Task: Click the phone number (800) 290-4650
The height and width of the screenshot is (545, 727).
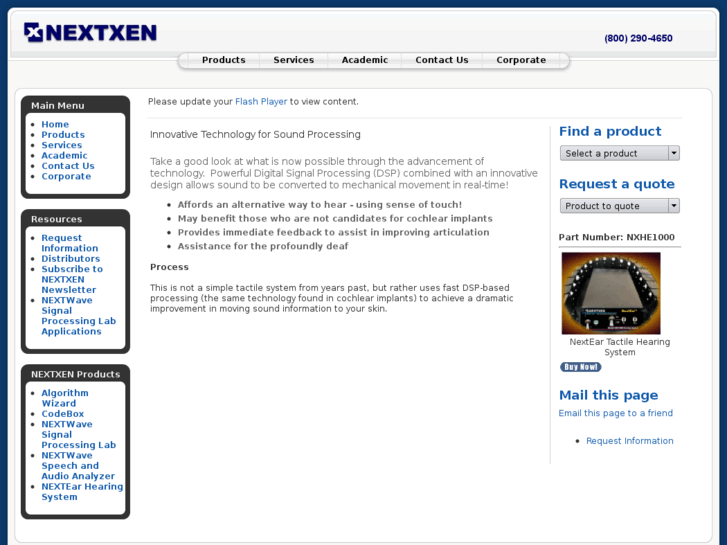Action: [x=638, y=38]
